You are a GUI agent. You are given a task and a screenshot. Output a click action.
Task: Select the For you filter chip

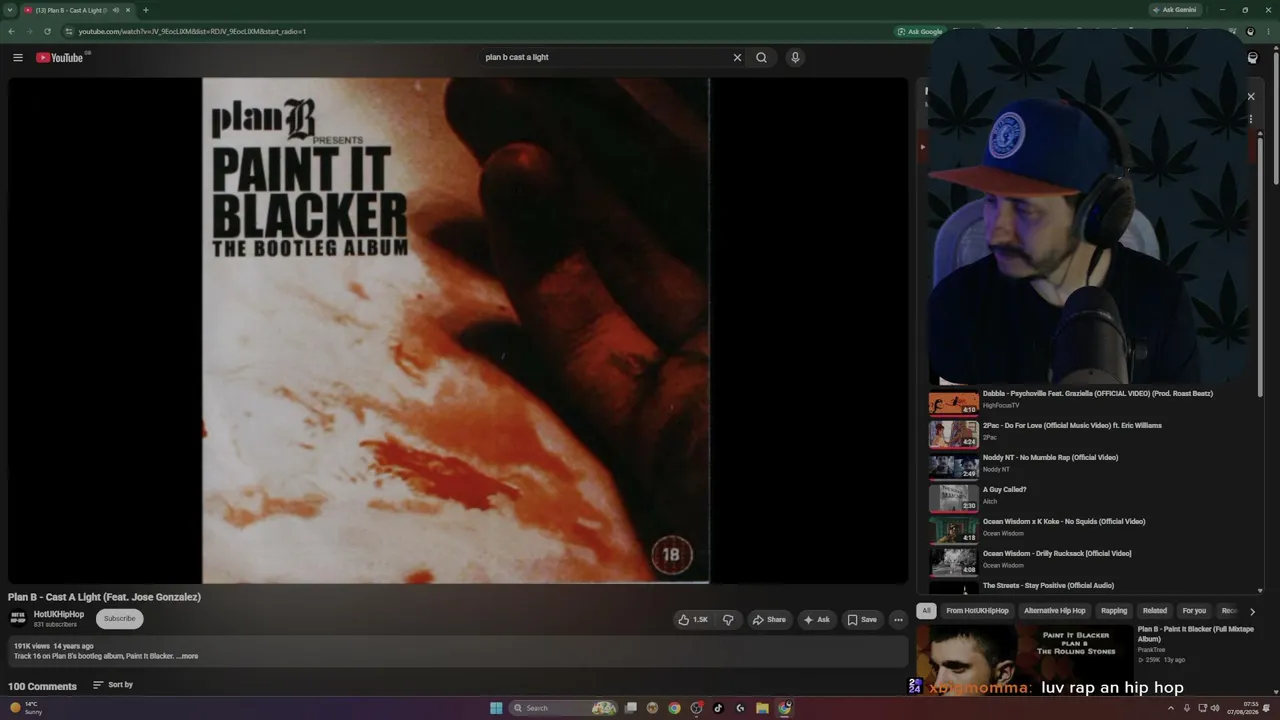tap(1194, 611)
